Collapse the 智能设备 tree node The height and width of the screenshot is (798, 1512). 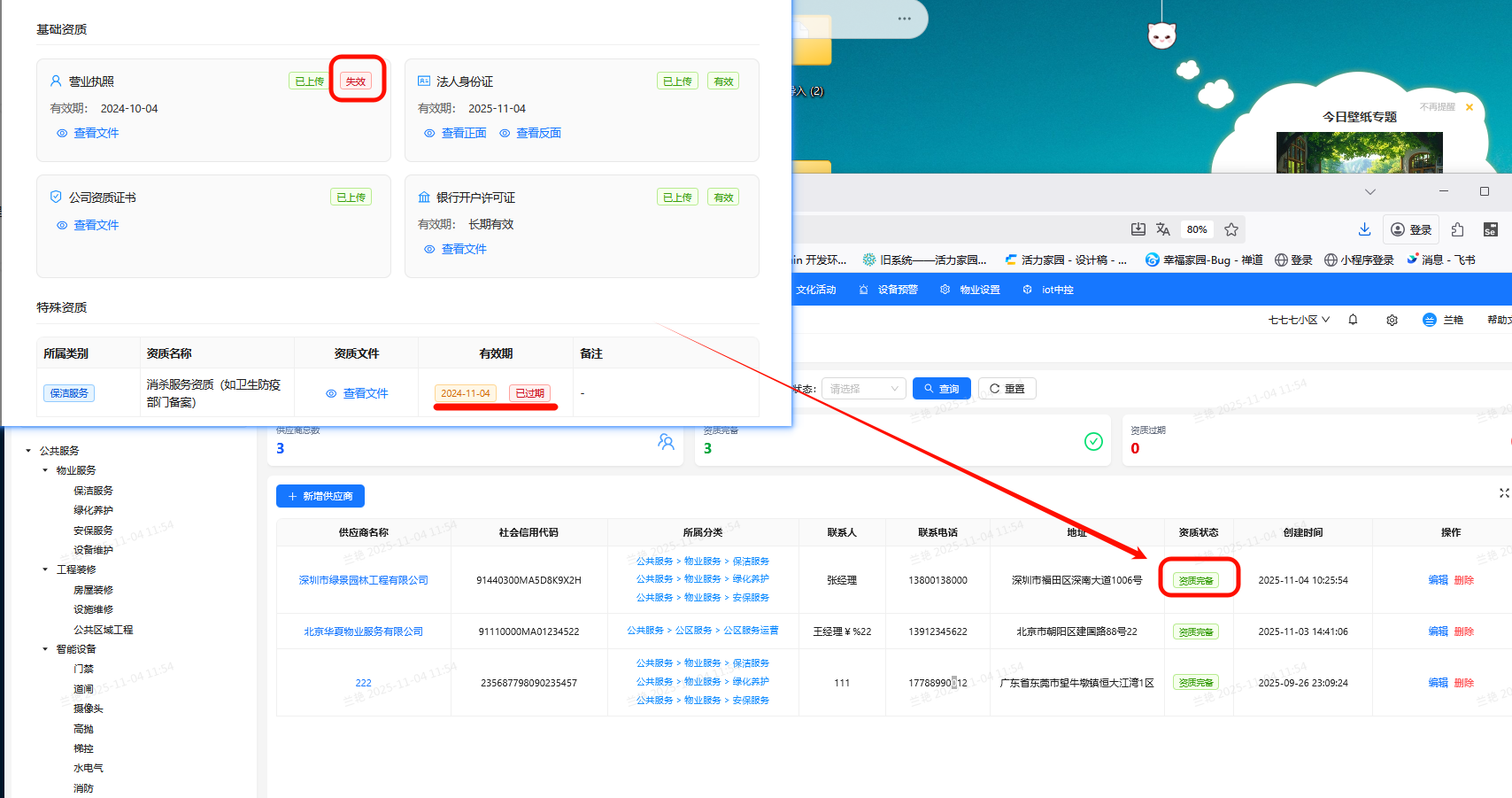pyautogui.click(x=45, y=649)
